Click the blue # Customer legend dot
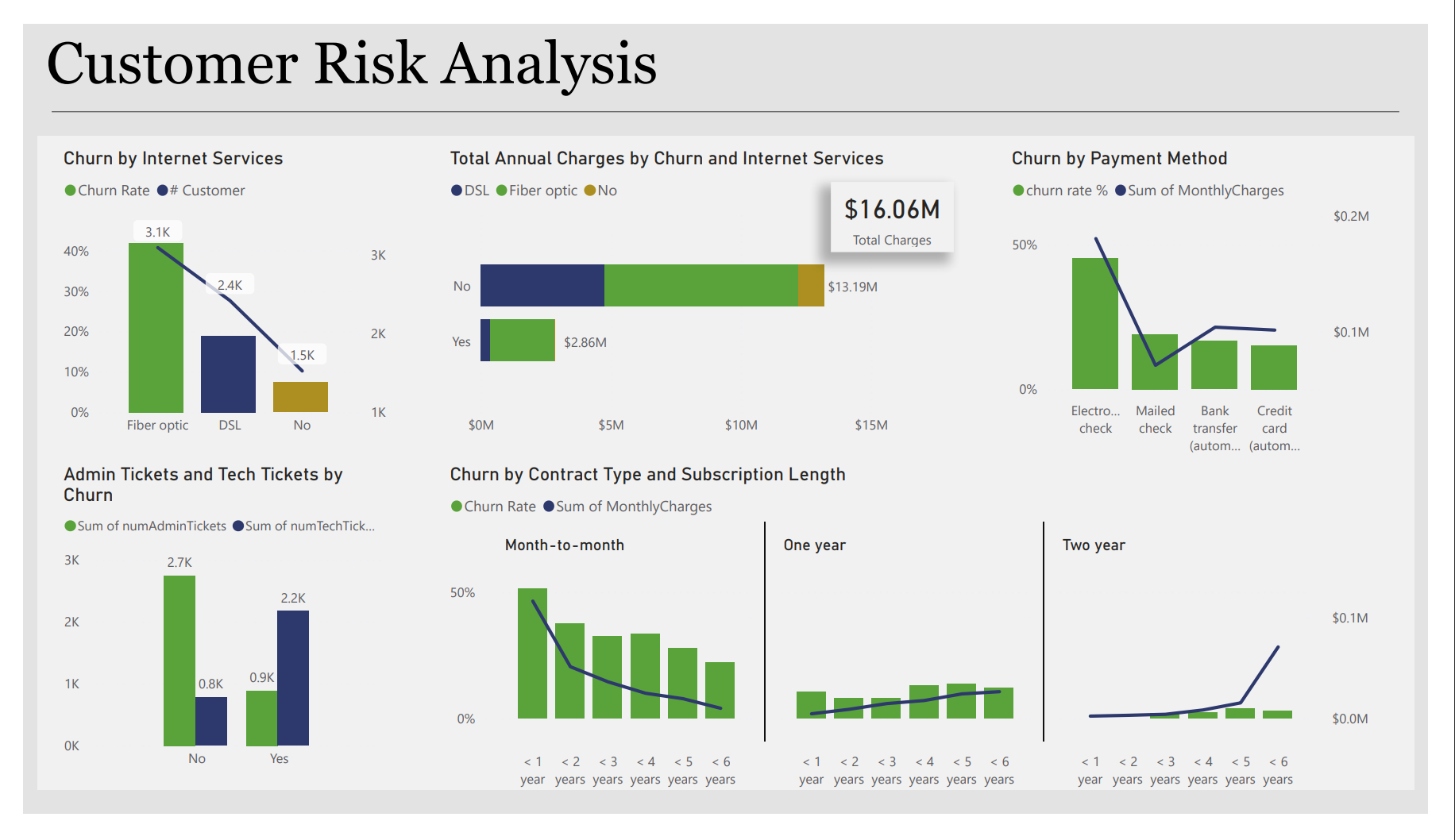 tap(161, 191)
